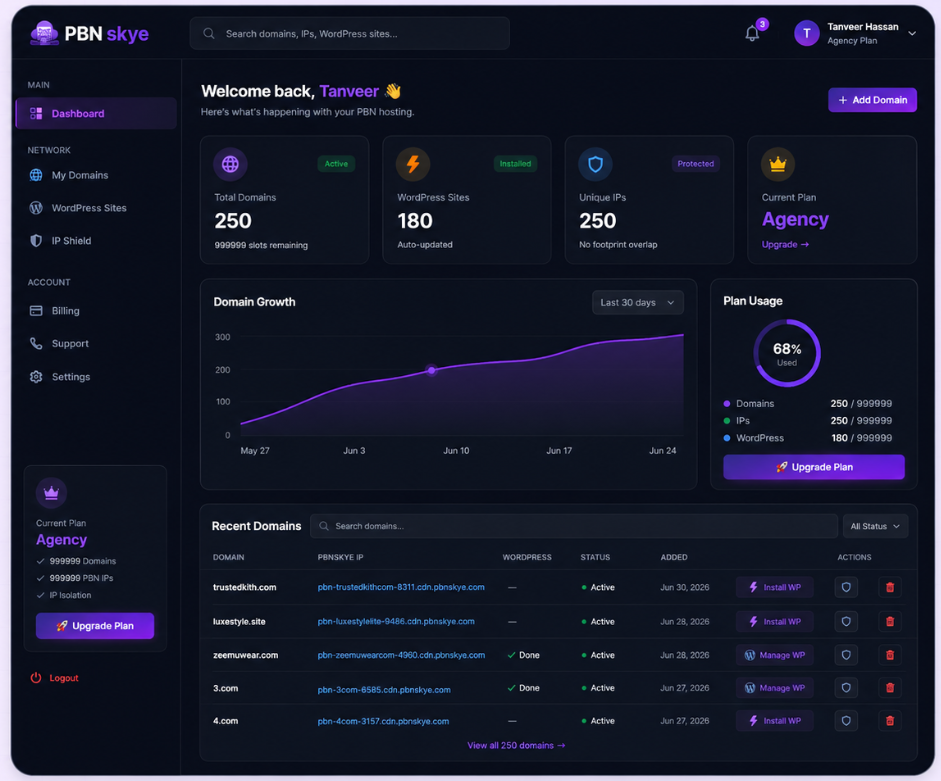Click the trustedkith.com domain name
This screenshot has height=781, width=941.
(245, 587)
